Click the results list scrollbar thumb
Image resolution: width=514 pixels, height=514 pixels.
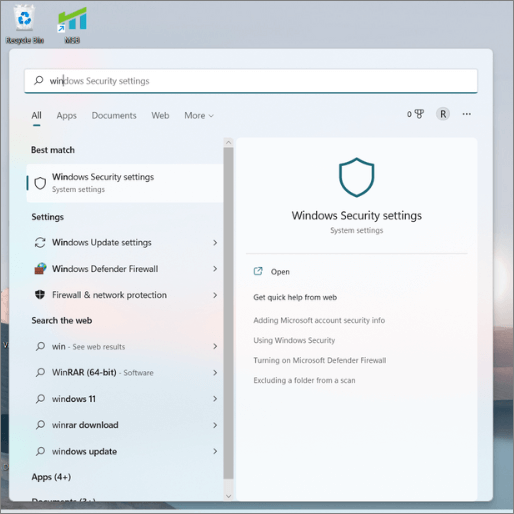tap(228, 313)
